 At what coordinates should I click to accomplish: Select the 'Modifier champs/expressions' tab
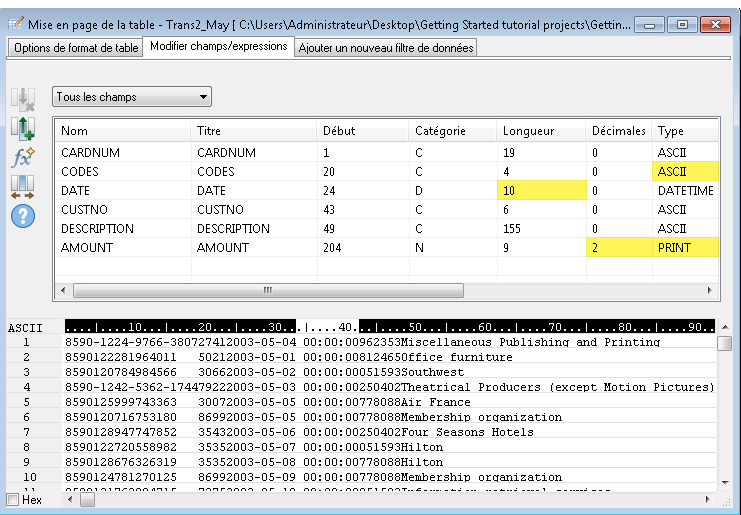click(x=219, y=46)
